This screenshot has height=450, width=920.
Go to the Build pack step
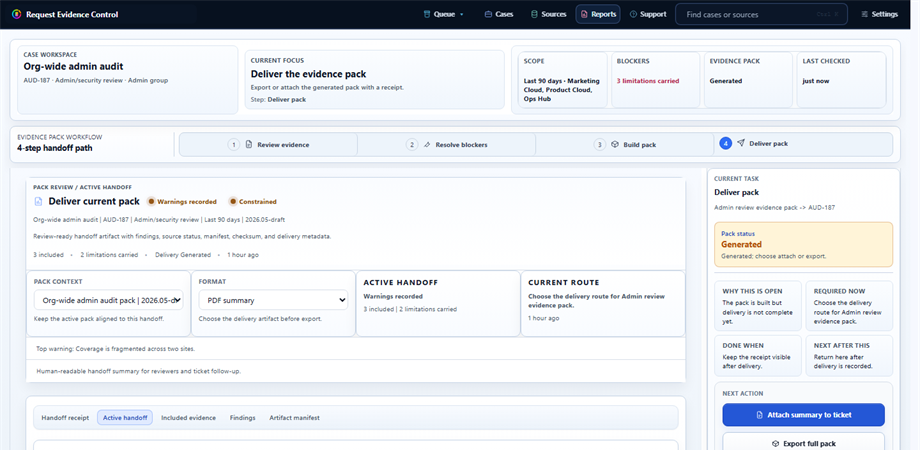(625, 144)
